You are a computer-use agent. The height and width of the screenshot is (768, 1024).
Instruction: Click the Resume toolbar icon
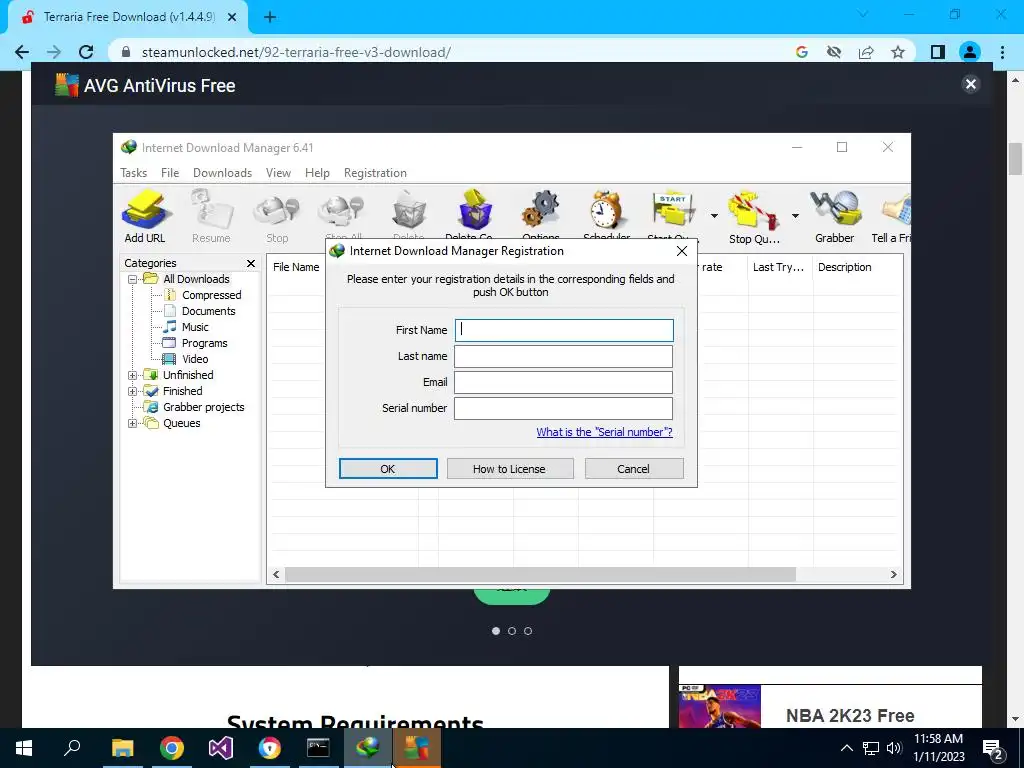point(211,216)
